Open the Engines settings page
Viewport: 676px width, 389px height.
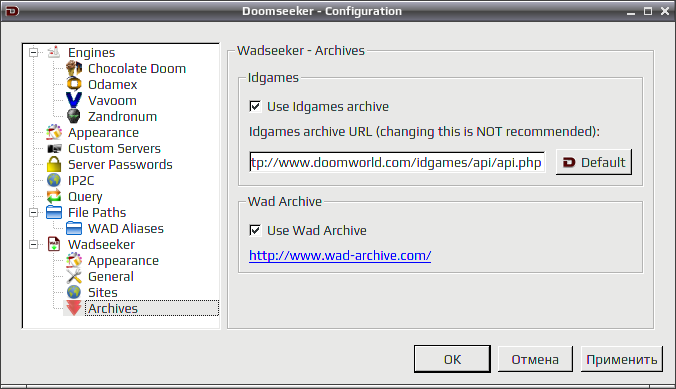91,52
